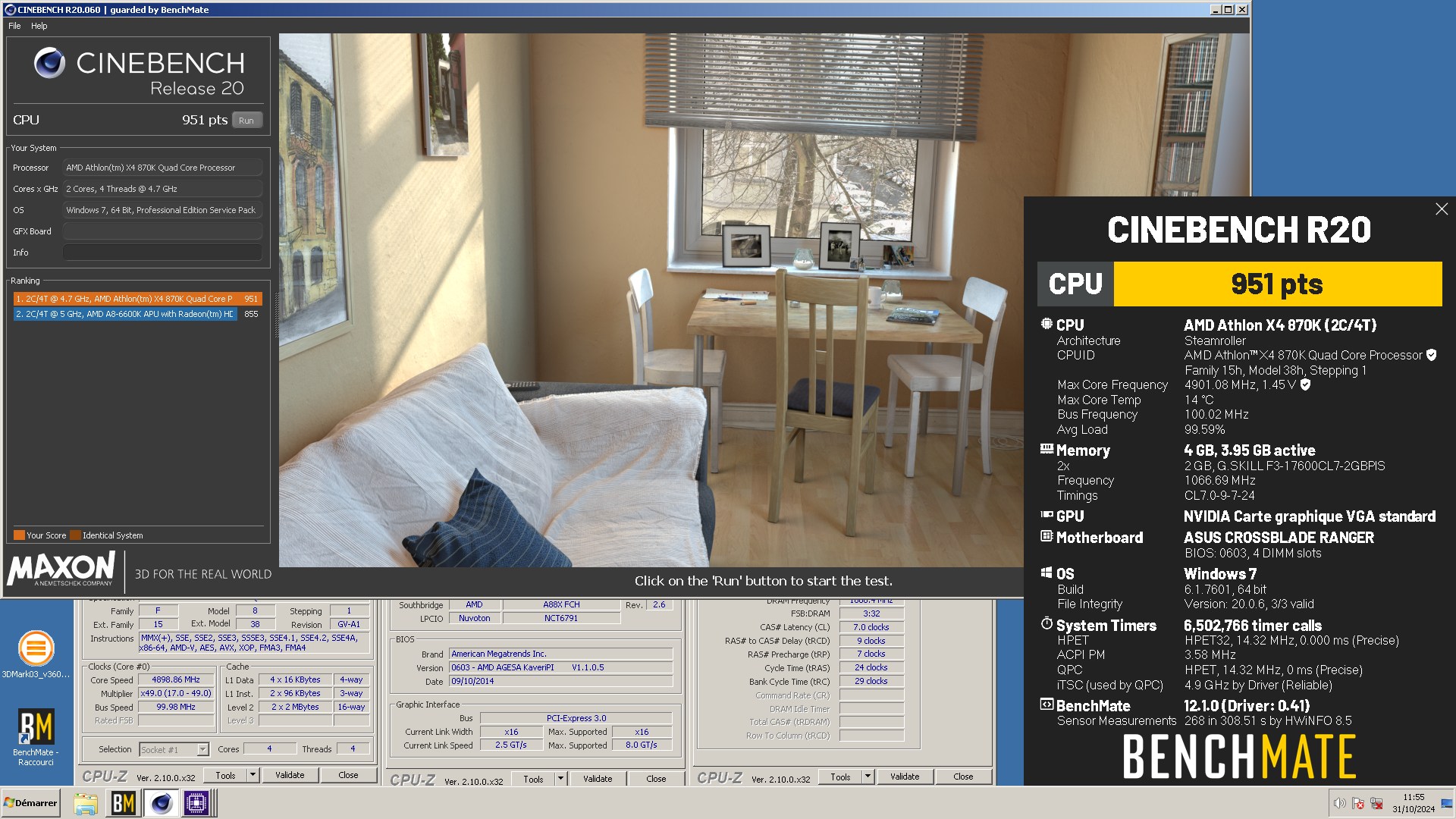Click the Cinebench logo icon
1456x819 pixels.
click(x=49, y=63)
